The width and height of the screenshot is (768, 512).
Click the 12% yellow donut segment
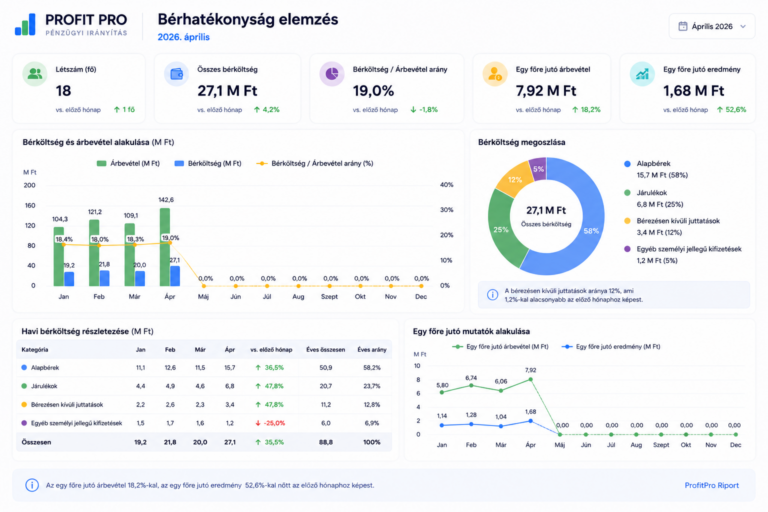coord(514,179)
